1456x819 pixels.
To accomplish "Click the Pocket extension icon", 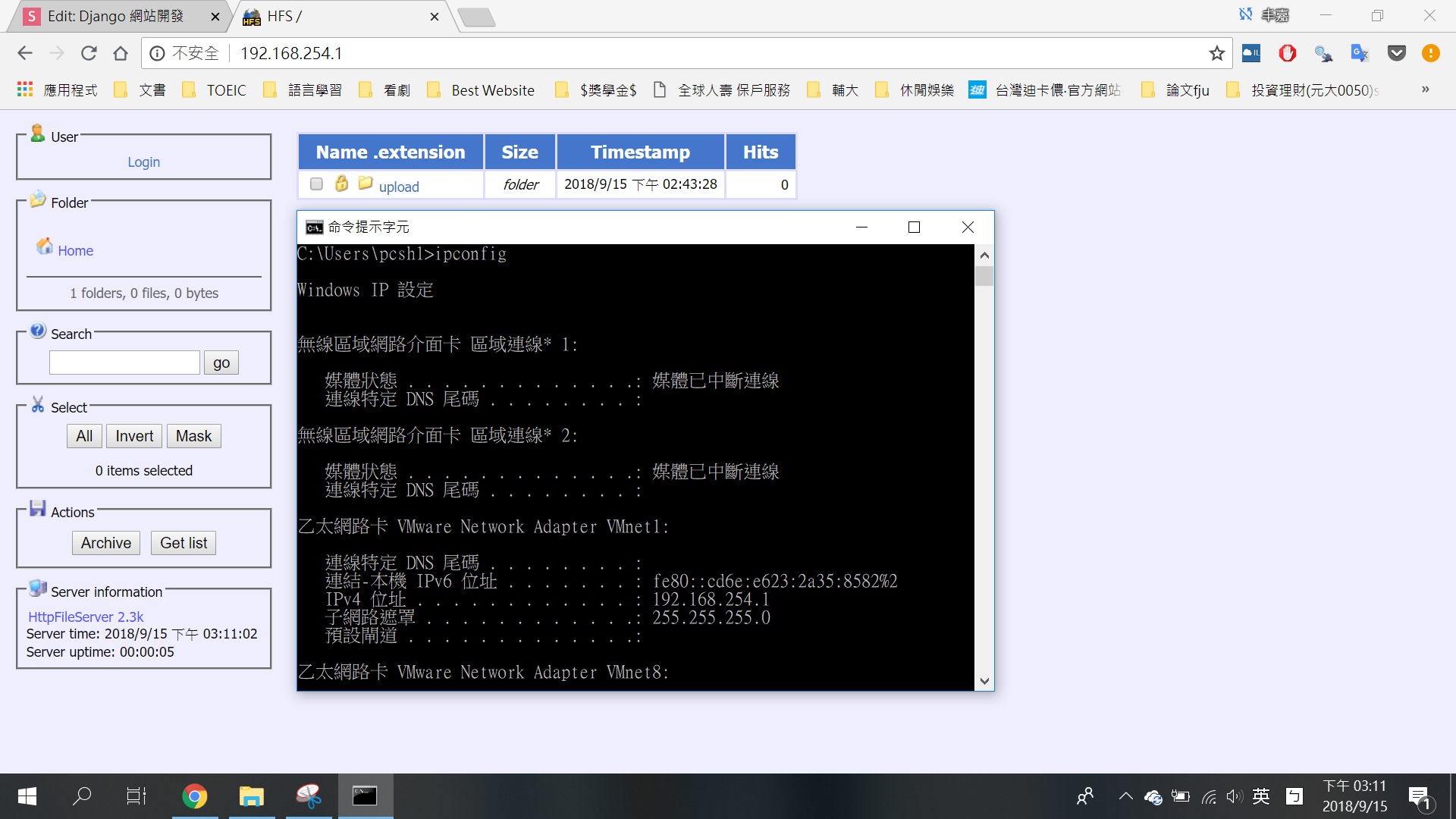I will click(1396, 53).
